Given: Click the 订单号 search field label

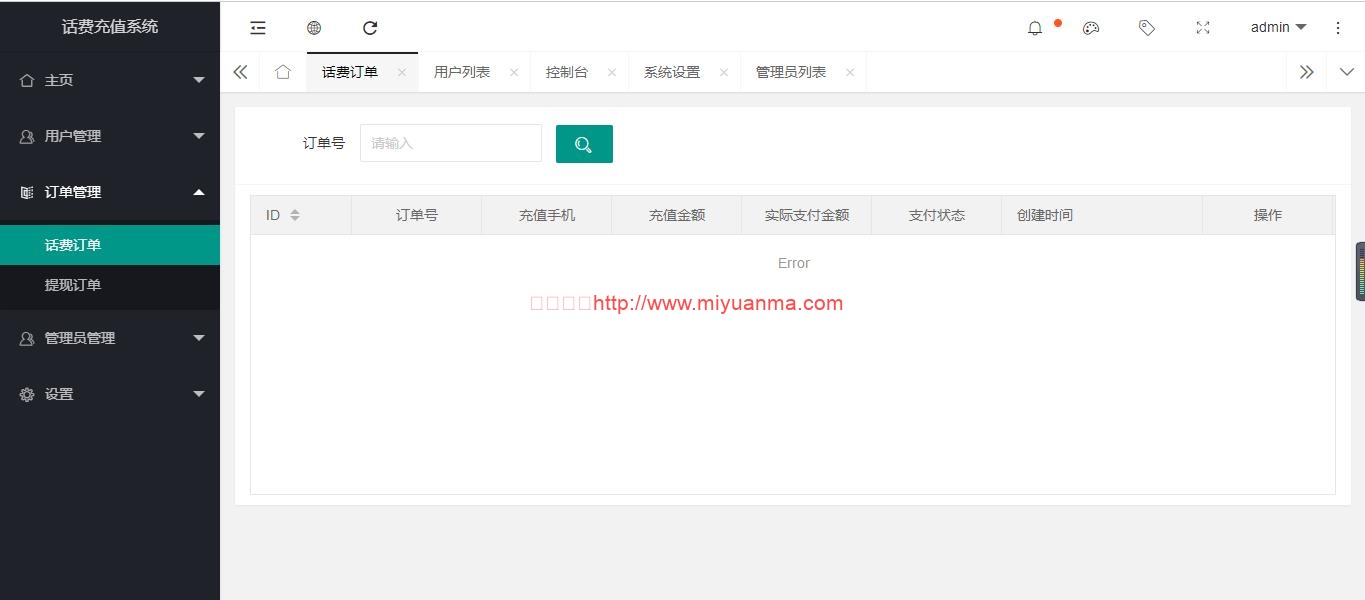Looking at the screenshot, I should pos(324,143).
